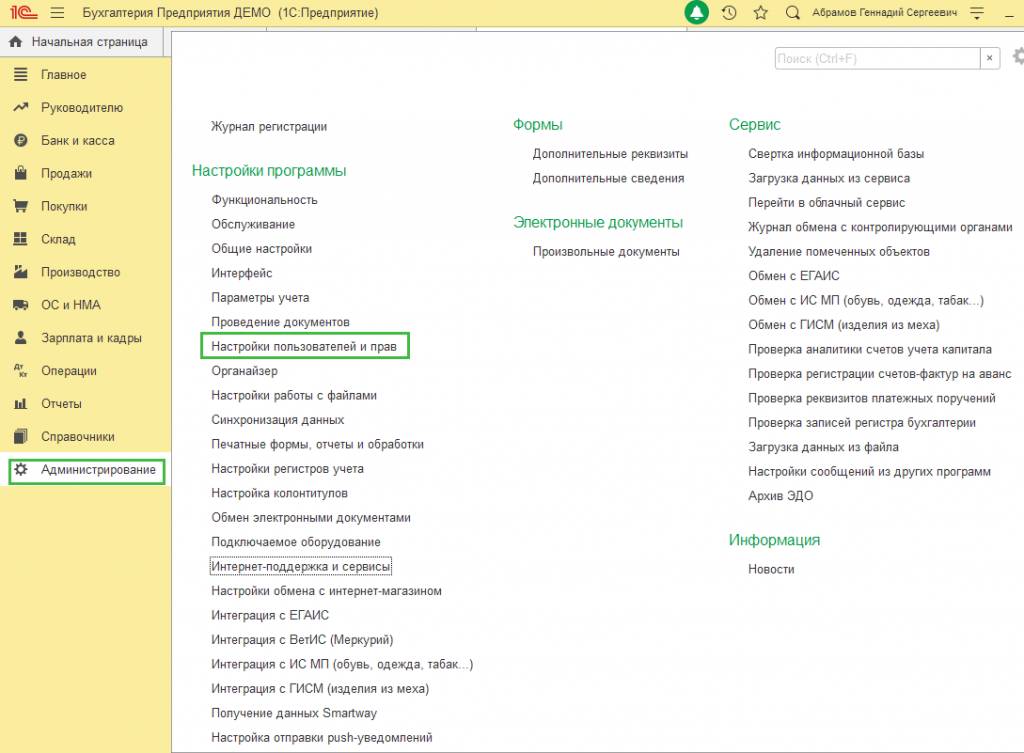Click the 1C logo icon
This screenshot has width=1024, height=753.
(24, 12)
